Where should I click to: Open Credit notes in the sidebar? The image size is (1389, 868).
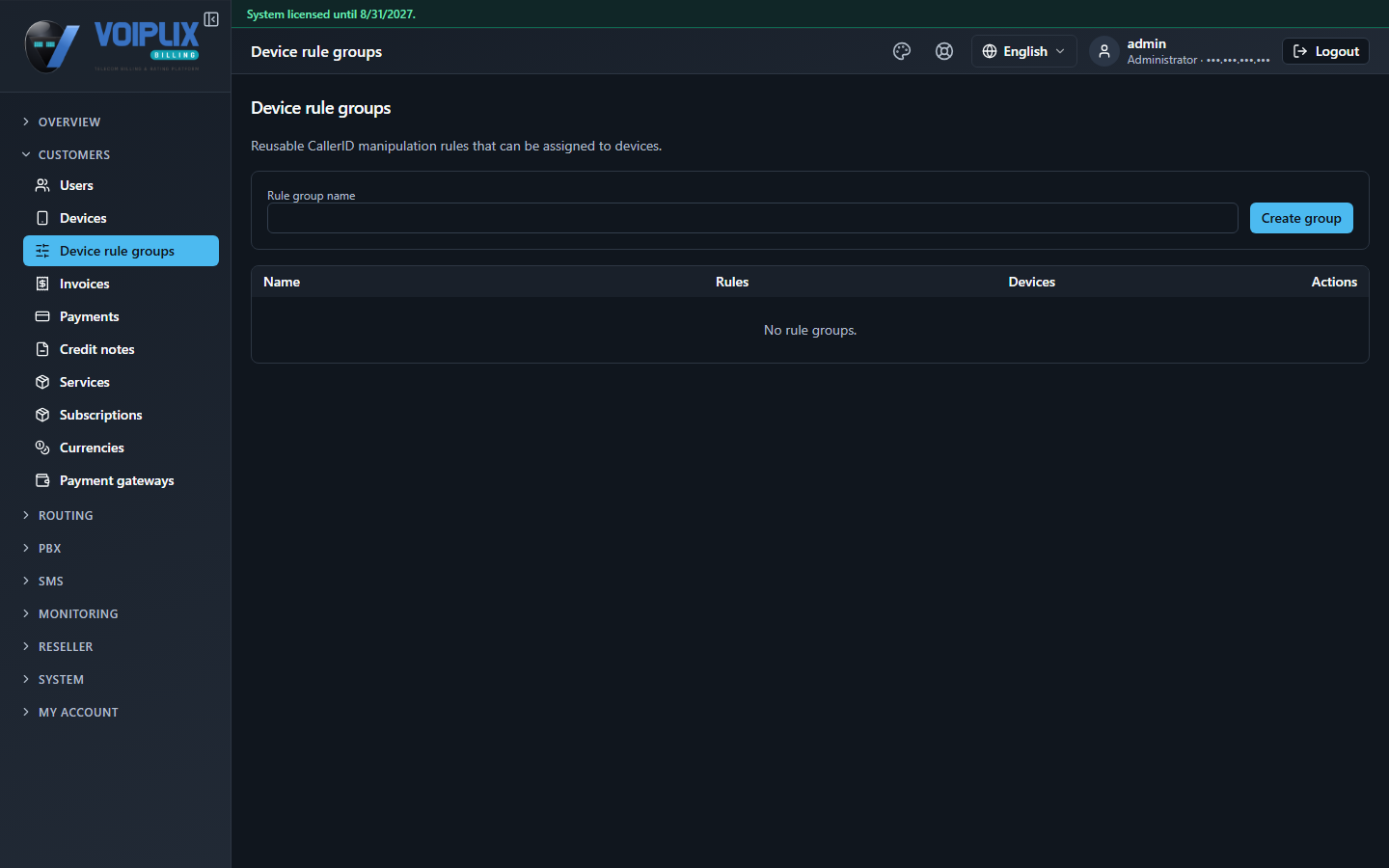121,349
